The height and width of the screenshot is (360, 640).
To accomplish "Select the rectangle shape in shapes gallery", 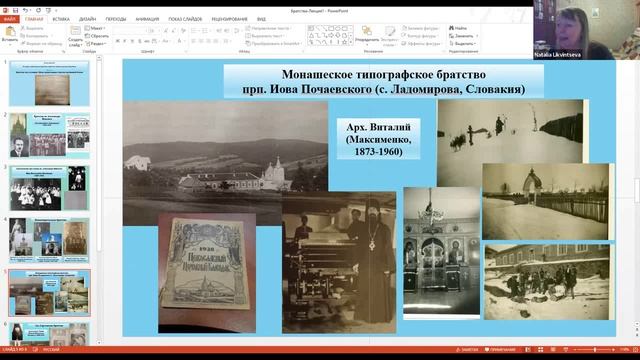I will 331,29.
